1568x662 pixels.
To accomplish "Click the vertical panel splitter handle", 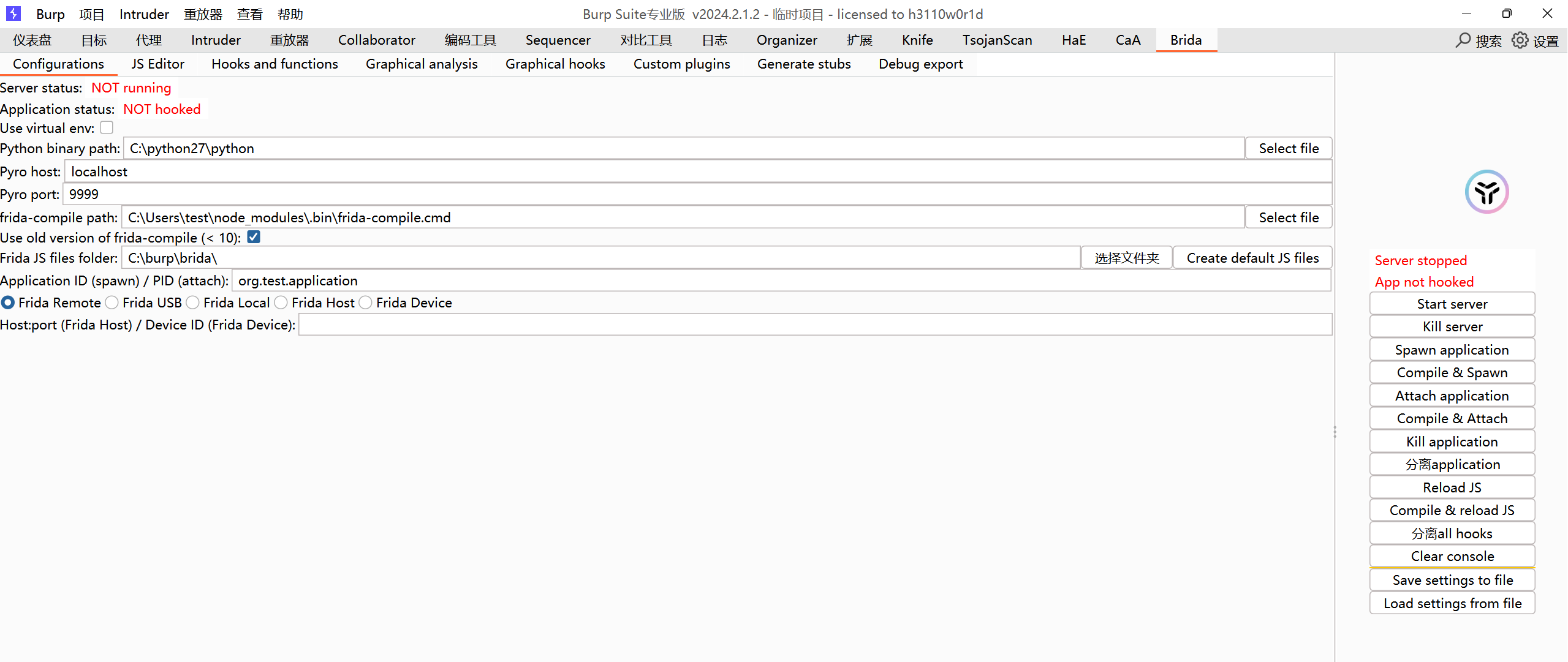I will click(1335, 432).
